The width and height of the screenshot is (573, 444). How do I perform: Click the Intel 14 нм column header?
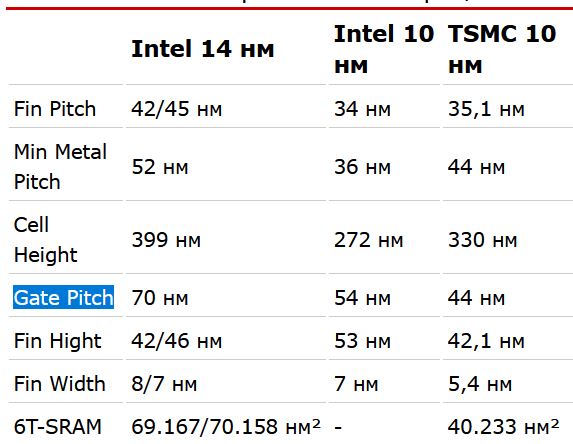point(203,49)
